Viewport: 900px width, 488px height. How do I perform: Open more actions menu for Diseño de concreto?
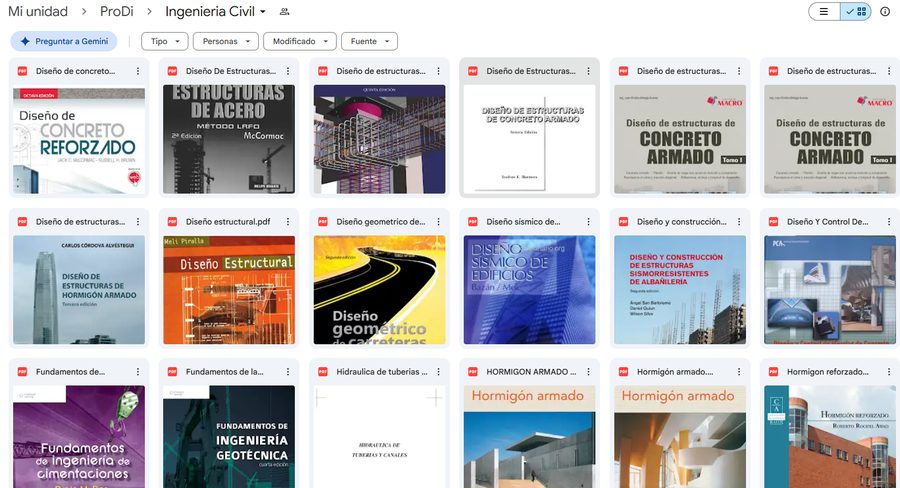click(138, 71)
